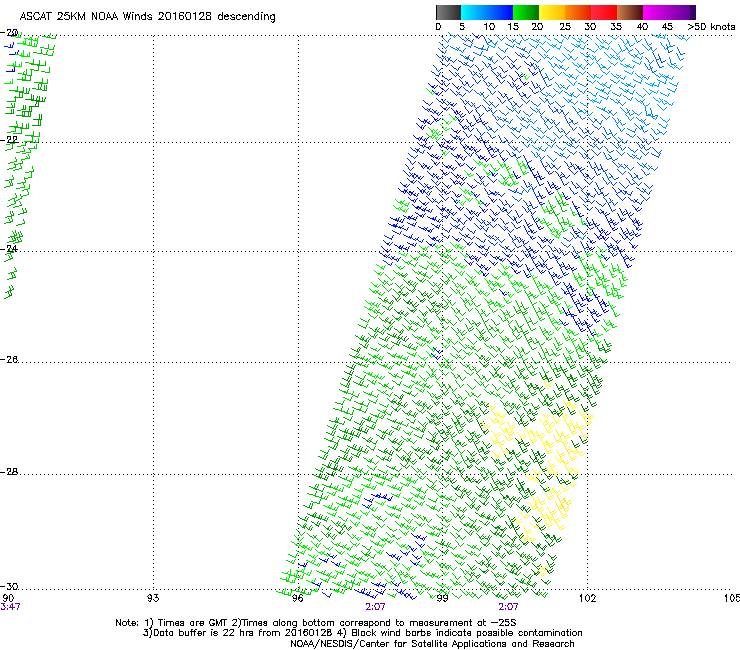Viewport: 740px width, 650px height.
Task: Click the '2:07' time label between 99 and 102
Action: click(x=508, y=607)
